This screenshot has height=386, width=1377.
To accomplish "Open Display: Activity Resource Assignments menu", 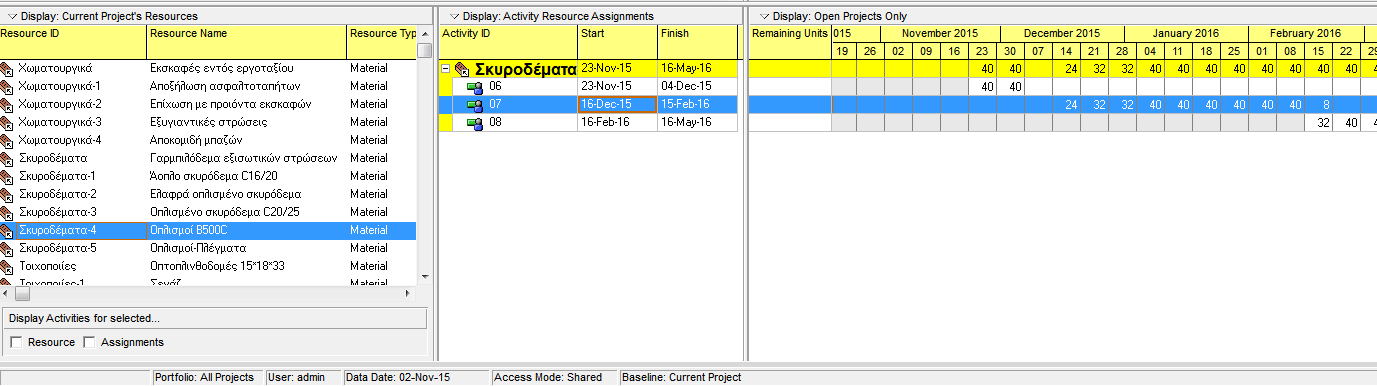I will (551, 16).
